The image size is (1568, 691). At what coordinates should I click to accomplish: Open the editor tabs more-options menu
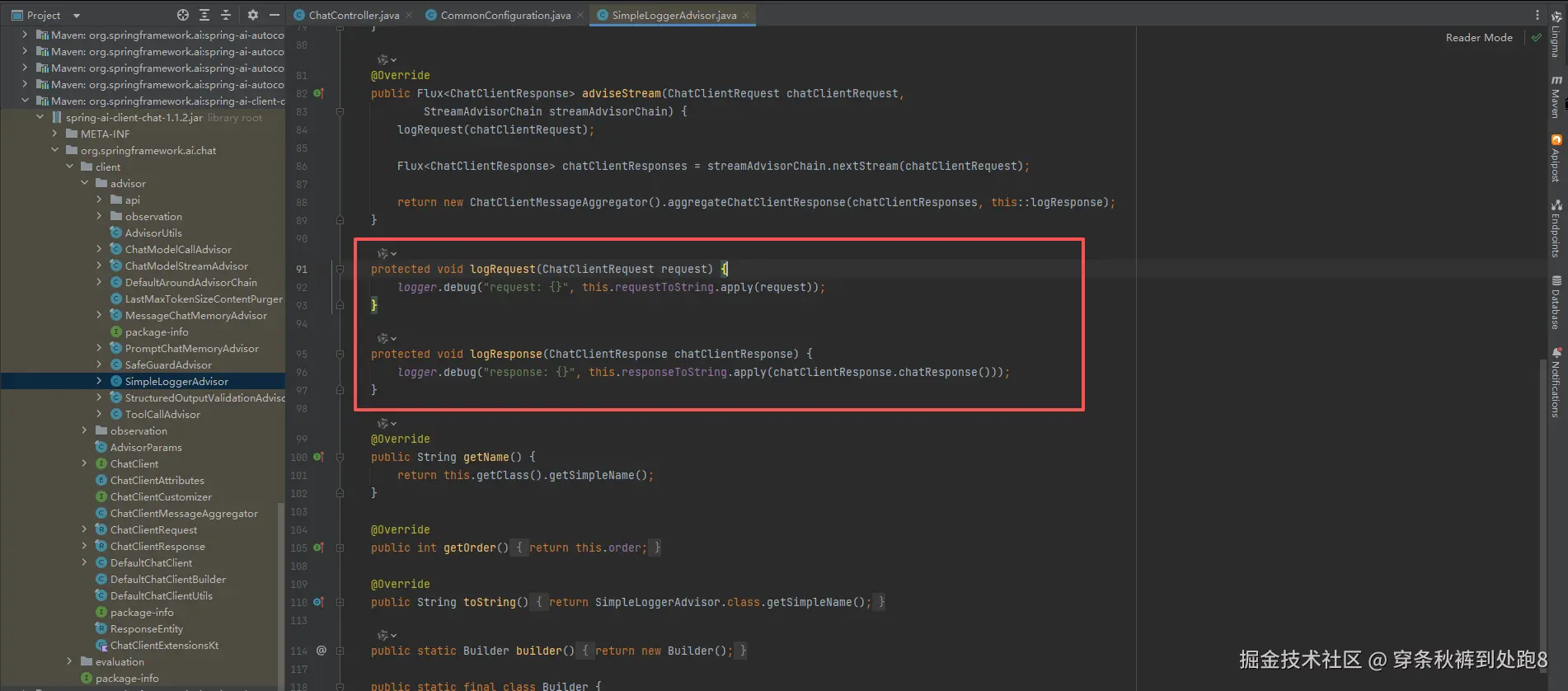pos(1537,15)
